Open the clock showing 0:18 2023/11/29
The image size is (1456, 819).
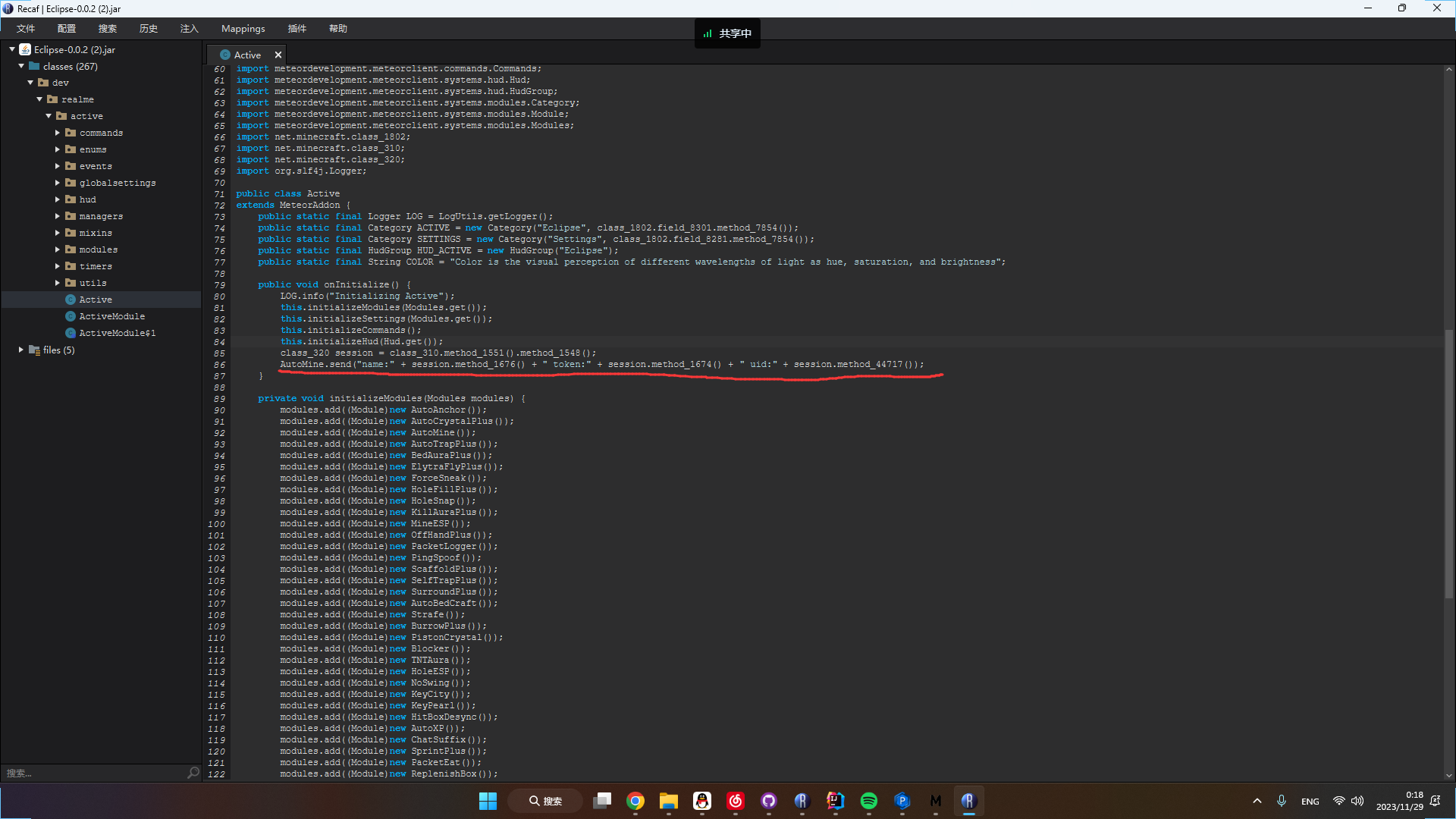[x=1400, y=801]
